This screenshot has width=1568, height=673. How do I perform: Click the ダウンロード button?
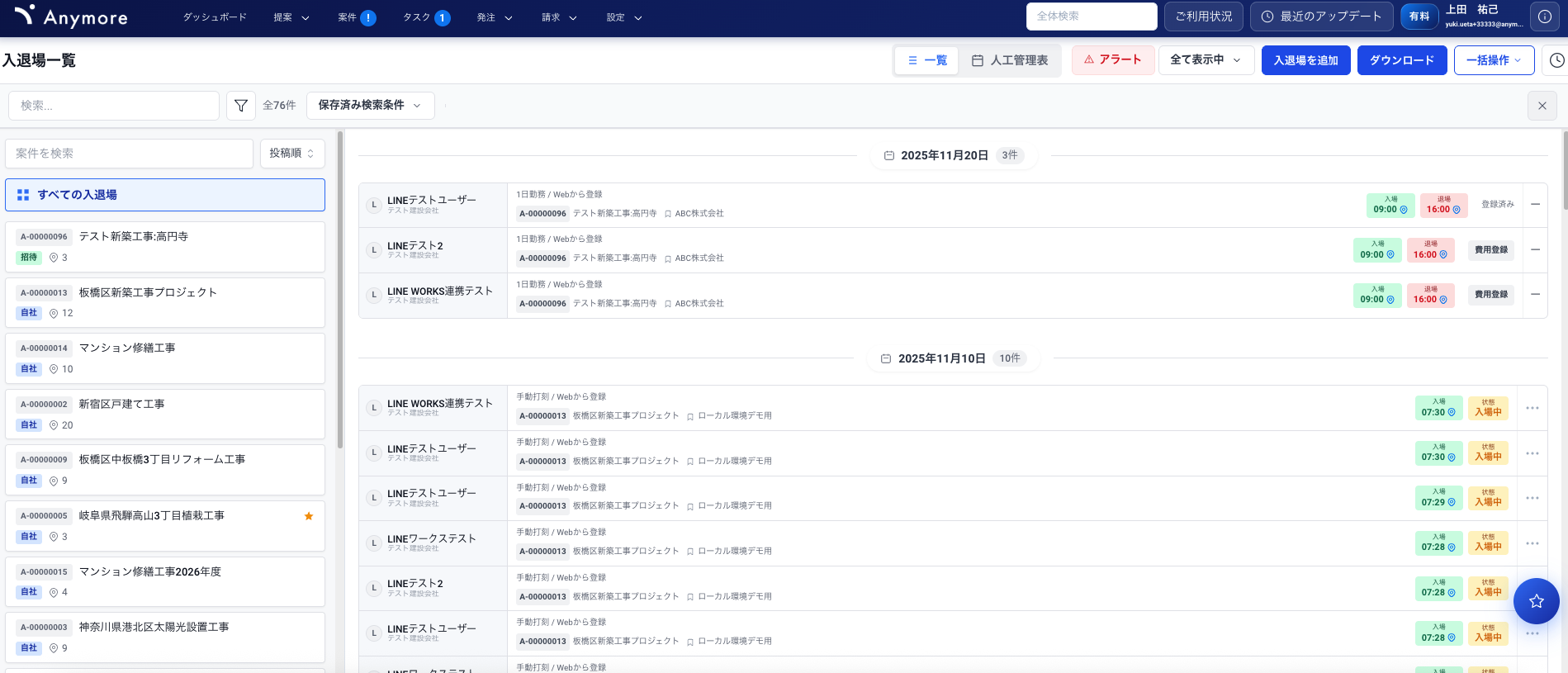1401,60
